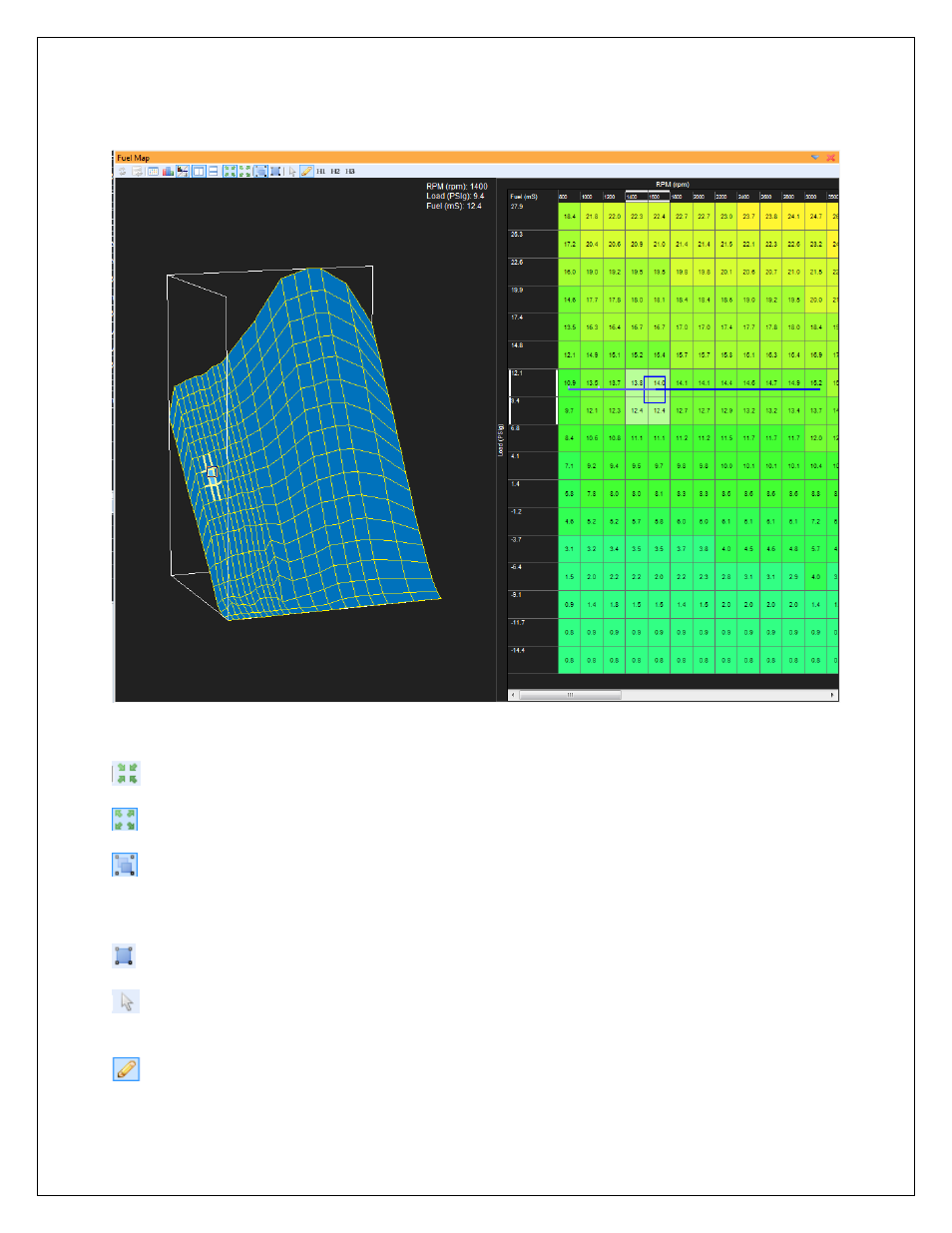
Task: Click cell 23.2 in the 25.3 row
Action: tap(816, 244)
